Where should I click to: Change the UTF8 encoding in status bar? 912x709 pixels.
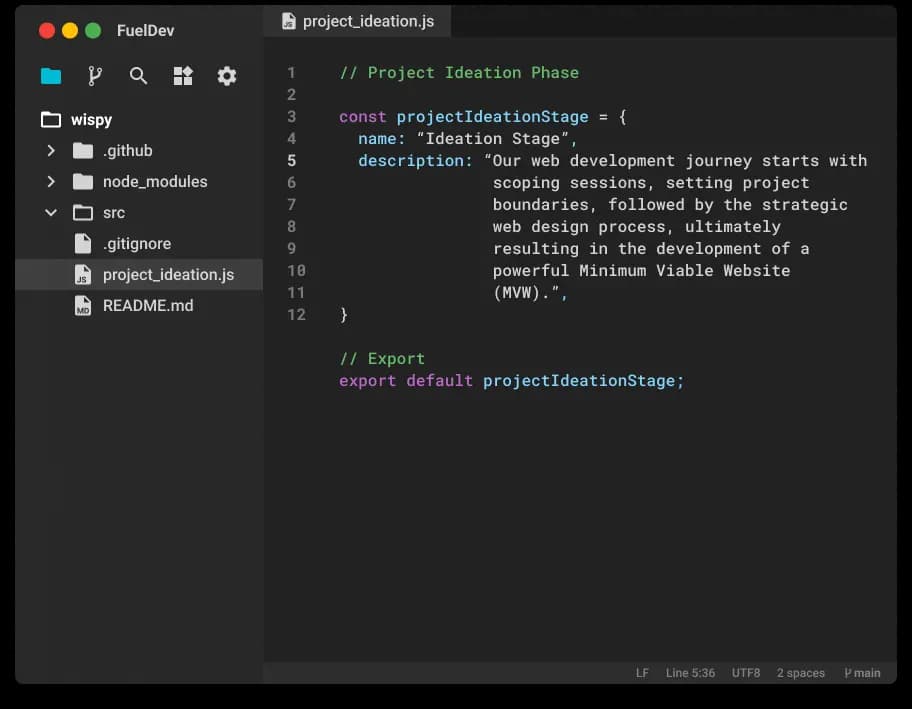[x=746, y=673]
